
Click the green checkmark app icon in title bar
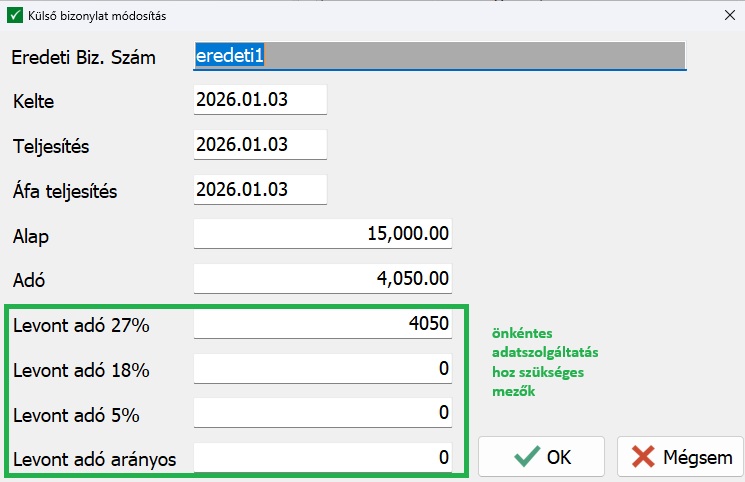[x=15, y=15]
